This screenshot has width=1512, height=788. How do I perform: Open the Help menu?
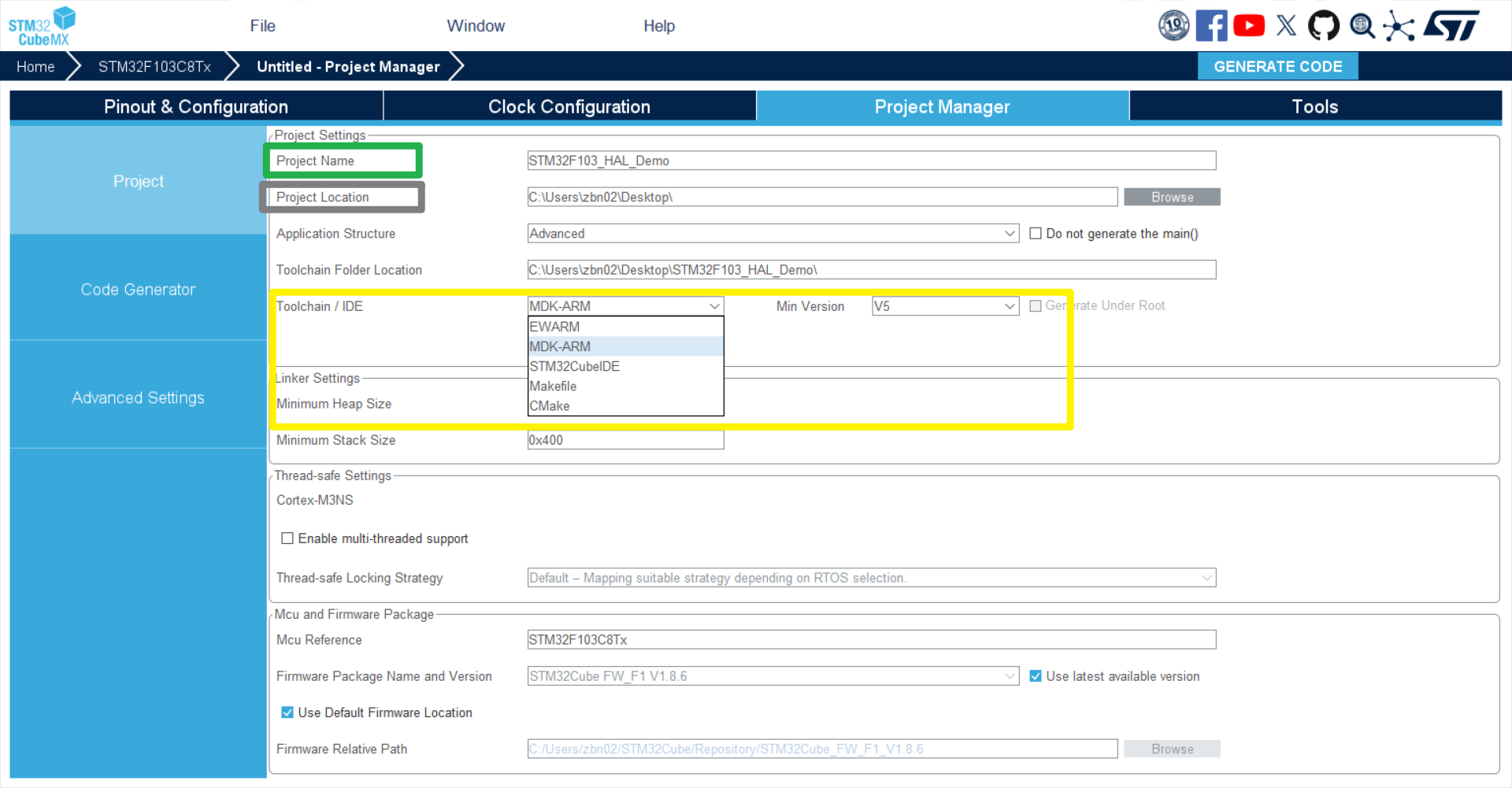point(659,26)
